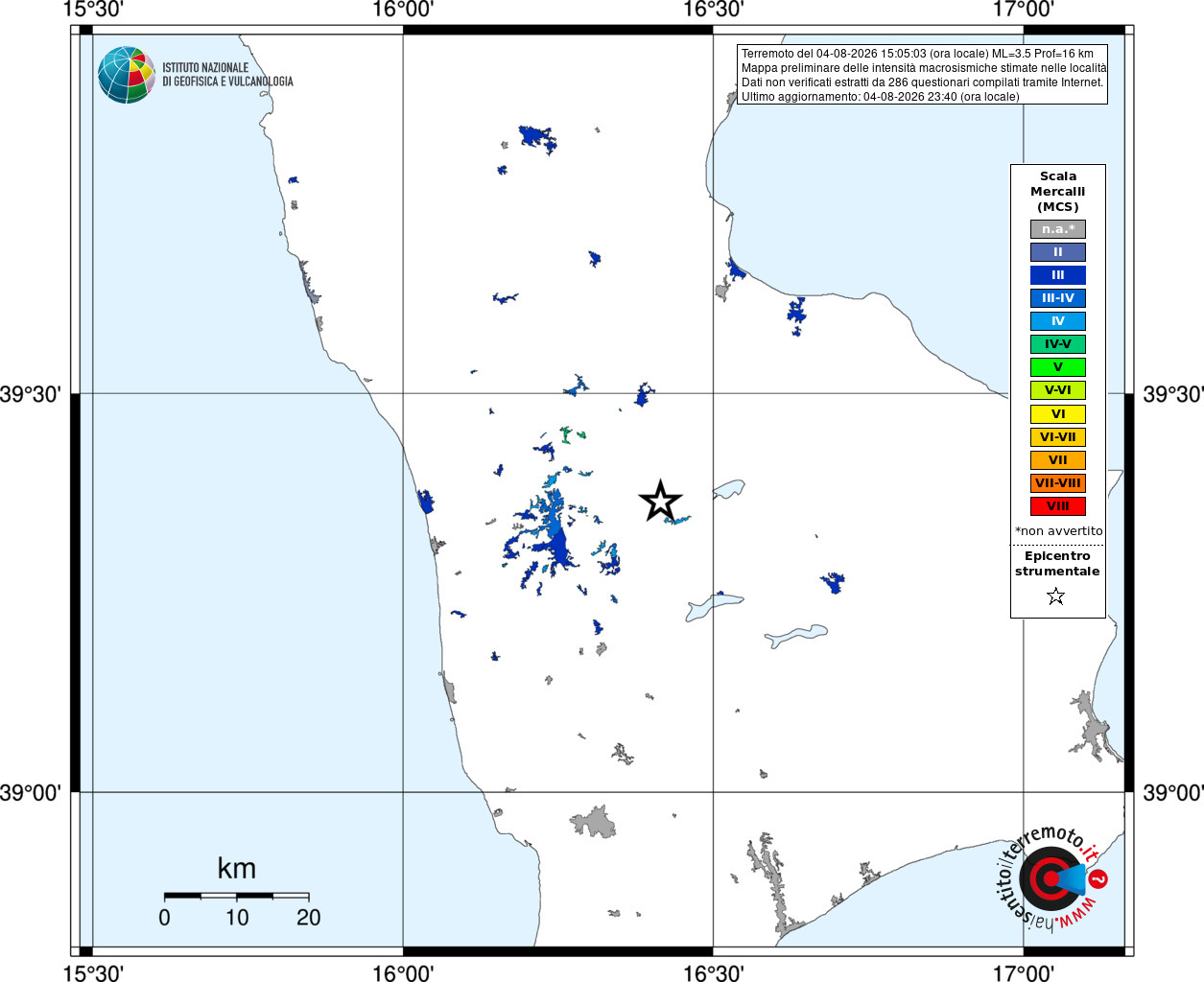Image resolution: width=1204 pixels, height=982 pixels.
Task: Click the scale bar '20' label
Action: 308,918
